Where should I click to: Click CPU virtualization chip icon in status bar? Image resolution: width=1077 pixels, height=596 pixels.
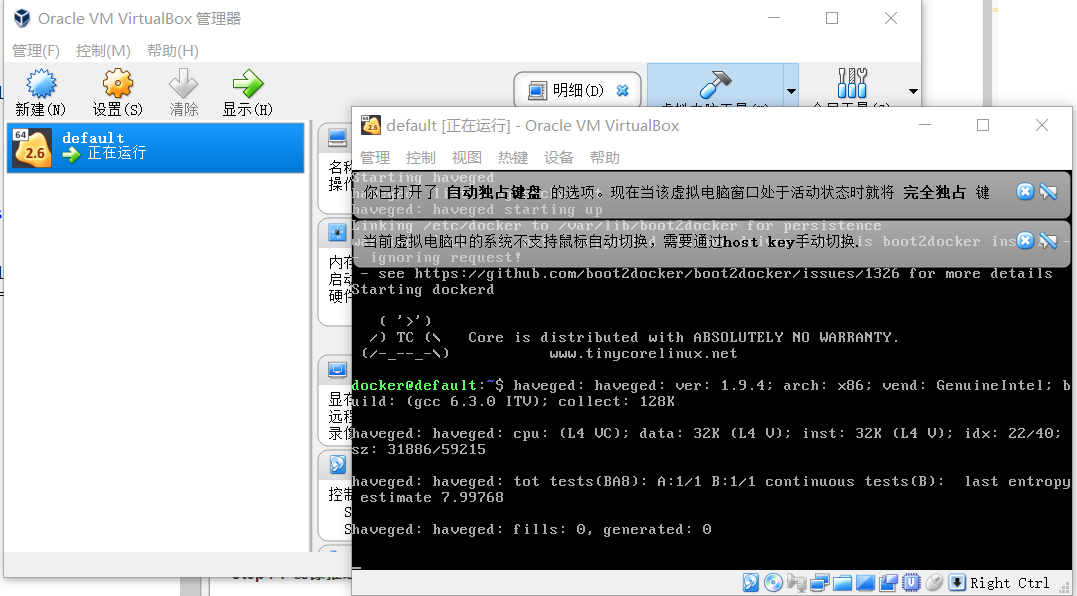[911, 583]
